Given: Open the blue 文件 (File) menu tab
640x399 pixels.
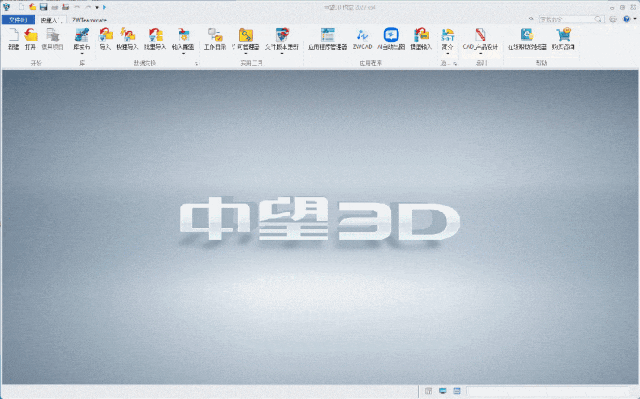Looking at the screenshot, I should [x=18, y=20].
